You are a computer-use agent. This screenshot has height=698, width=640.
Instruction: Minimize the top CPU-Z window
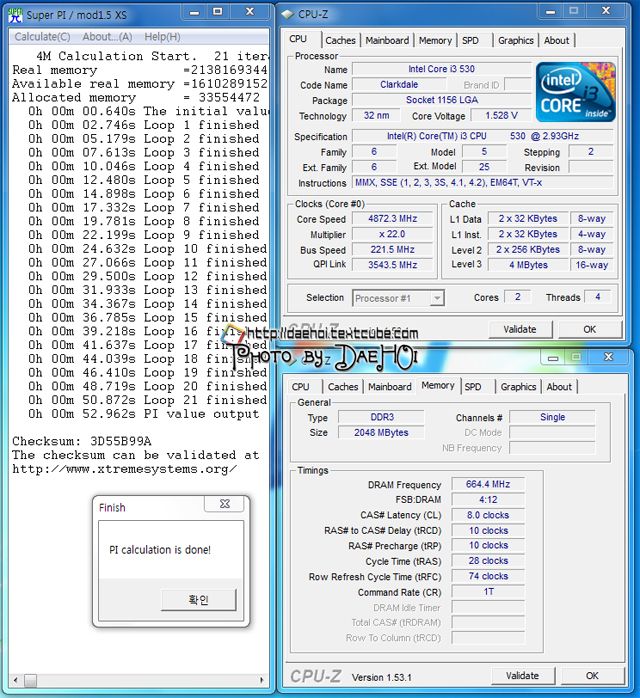tap(551, 12)
